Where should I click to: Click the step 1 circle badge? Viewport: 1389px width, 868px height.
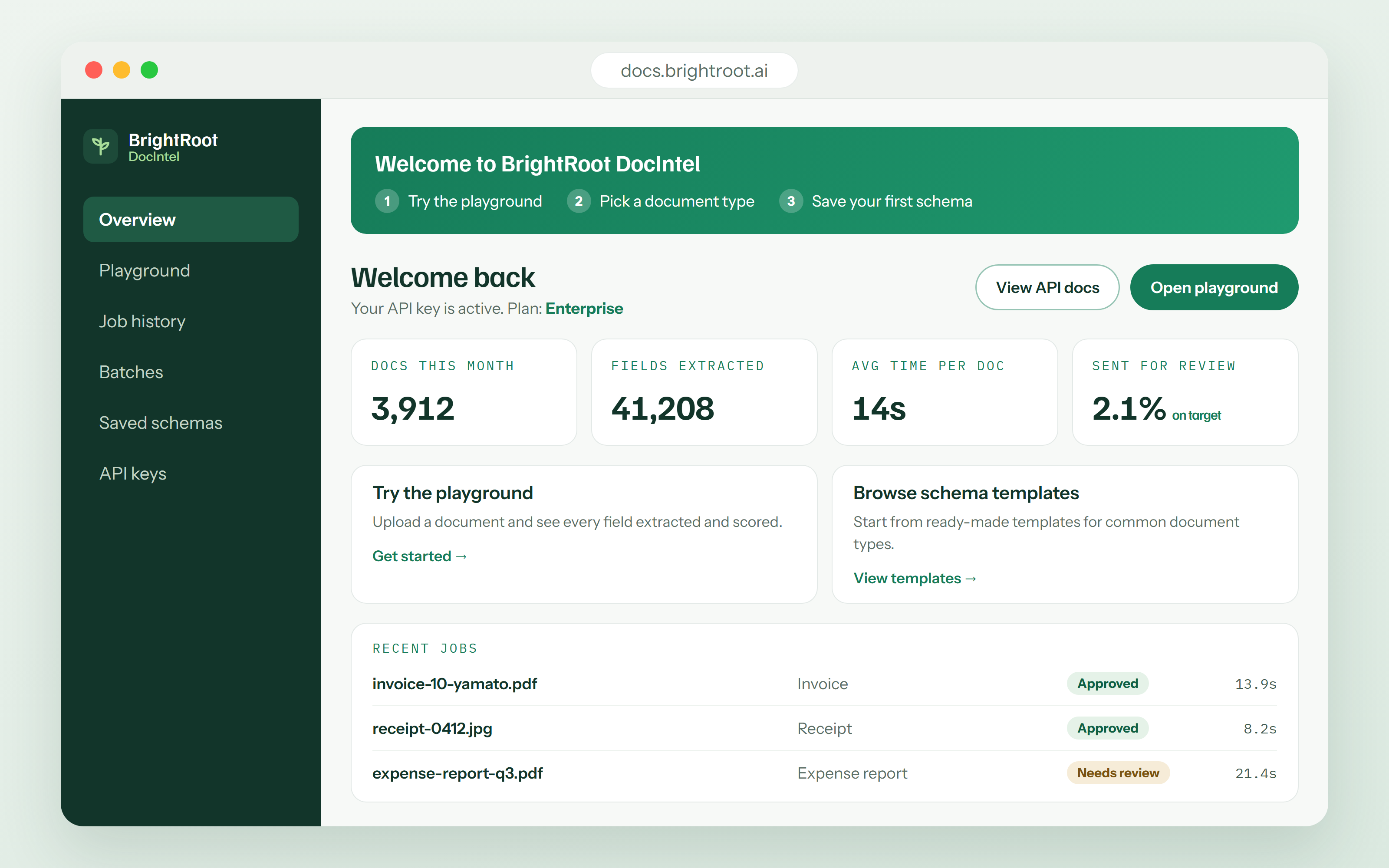tap(388, 201)
